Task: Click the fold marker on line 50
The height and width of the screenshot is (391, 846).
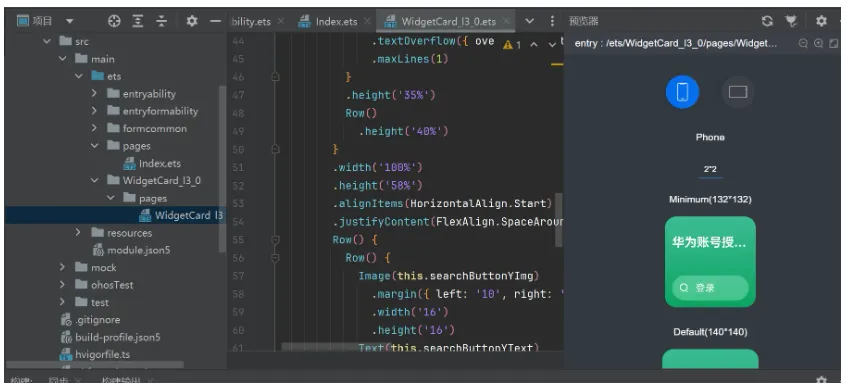Action: pyautogui.click(x=275, y=149)
